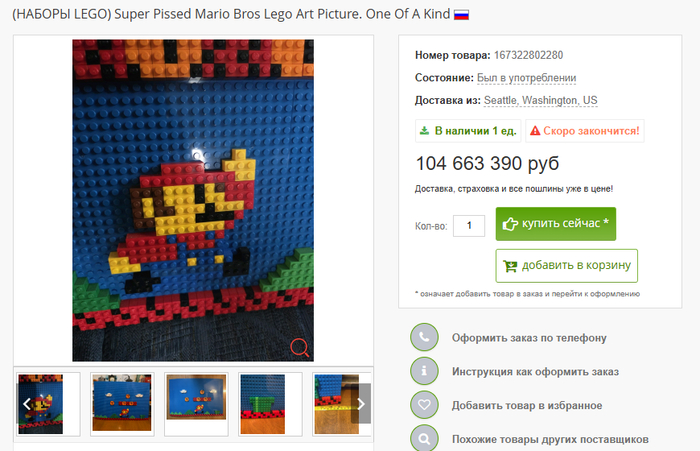Show previous thumbnails with the left arrow

pyautogui.click(x=26, y=404)
